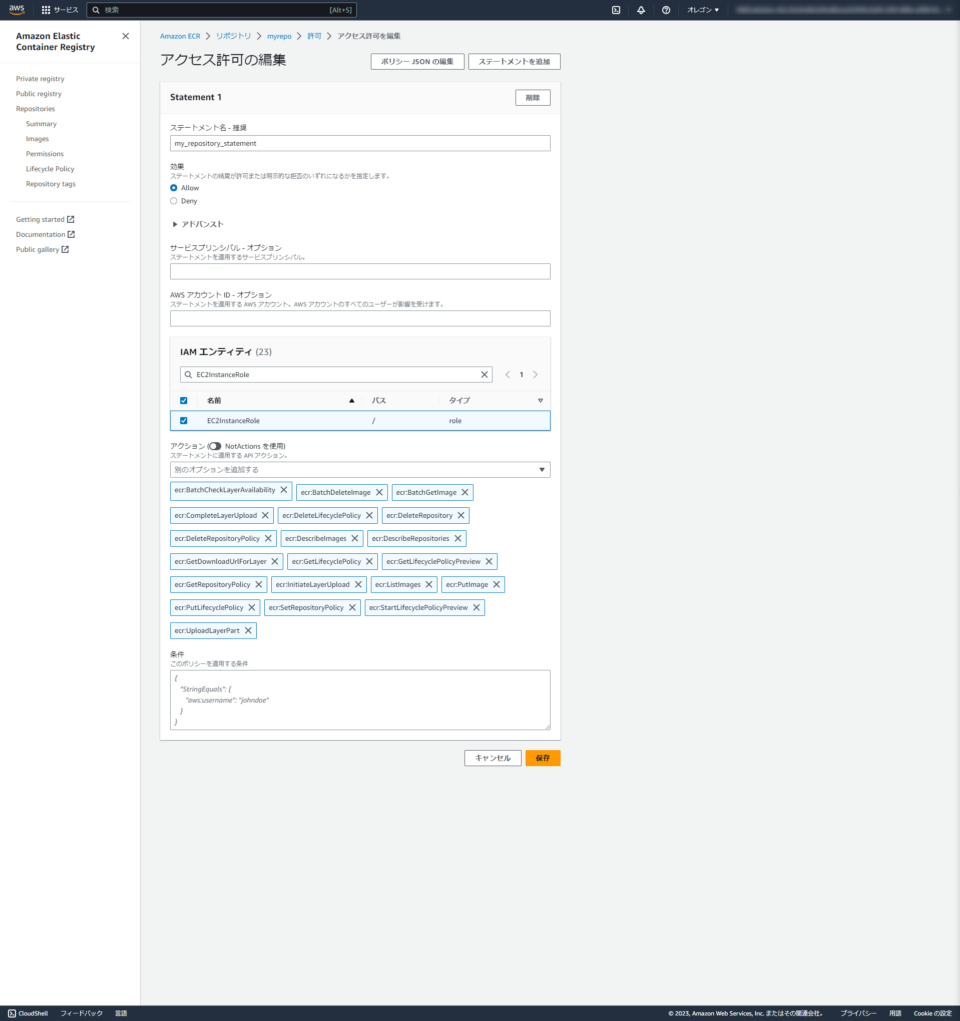Open the notifications bell icon
The image size is (960, 1021).
640,10
